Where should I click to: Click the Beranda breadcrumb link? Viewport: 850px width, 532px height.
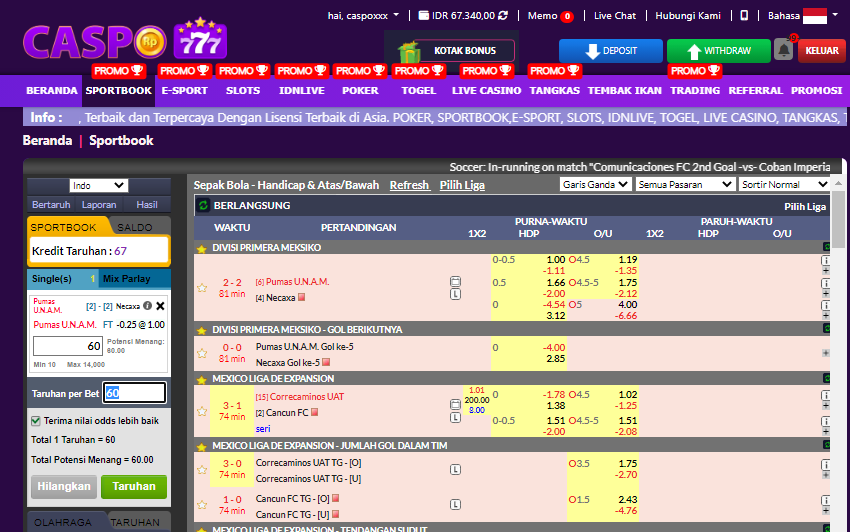[47, 141]
